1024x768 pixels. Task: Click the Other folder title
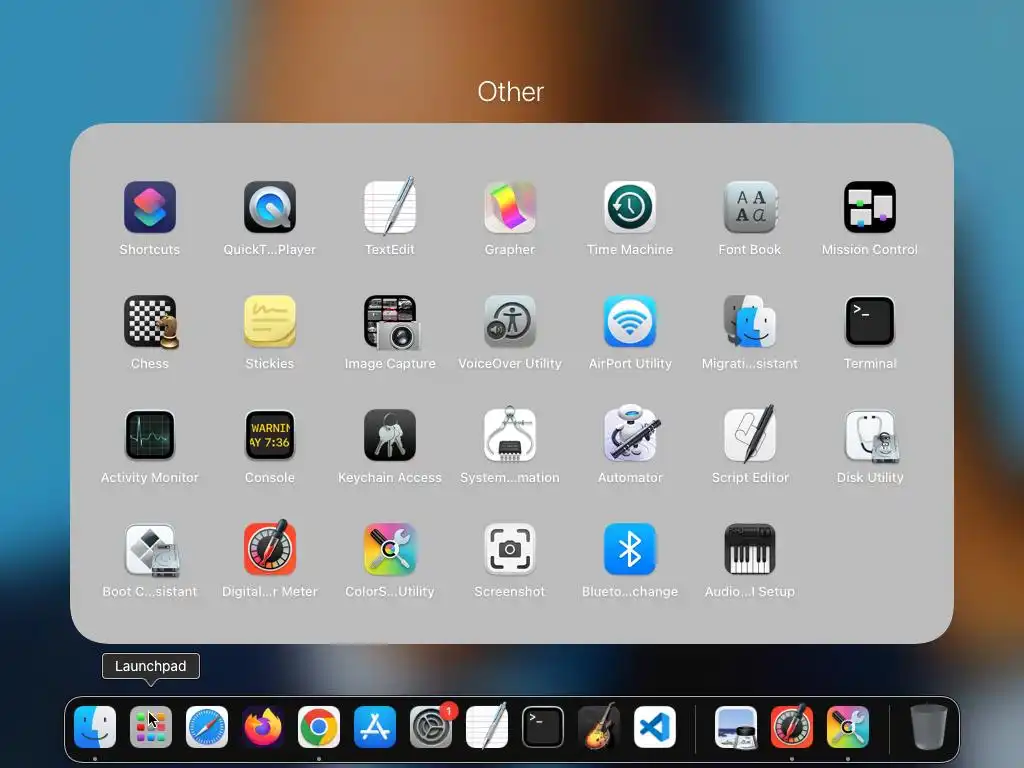(511, 92)
